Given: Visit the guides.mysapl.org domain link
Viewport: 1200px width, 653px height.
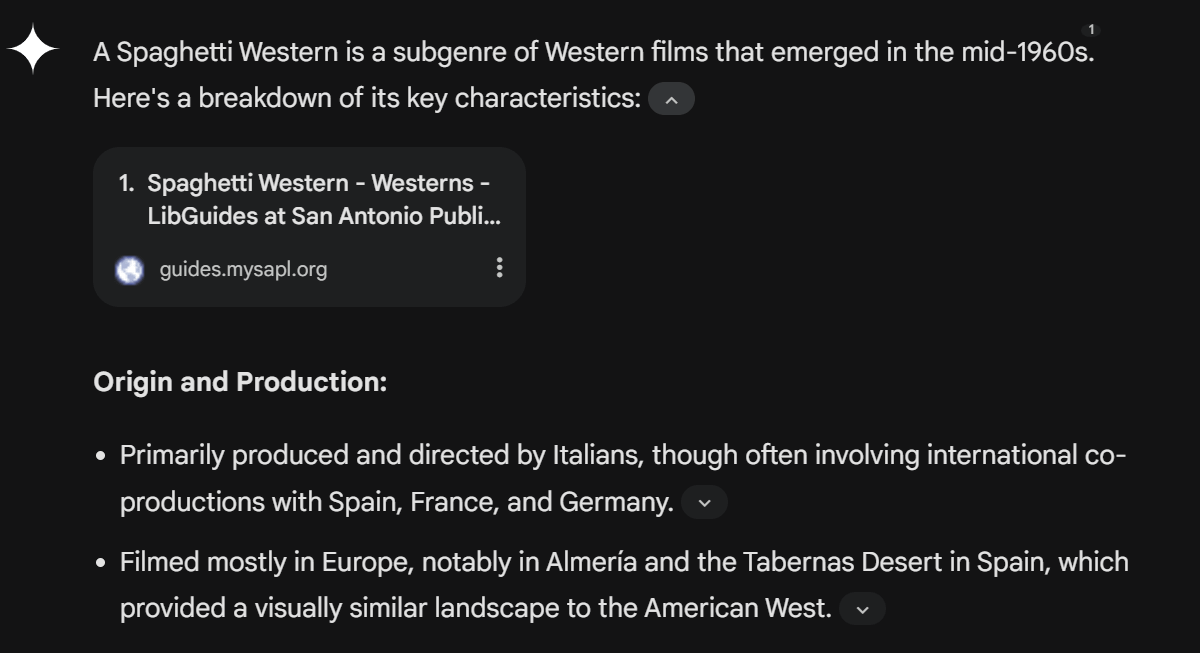Looking at the screenshot, I should [x=243, y=269].
